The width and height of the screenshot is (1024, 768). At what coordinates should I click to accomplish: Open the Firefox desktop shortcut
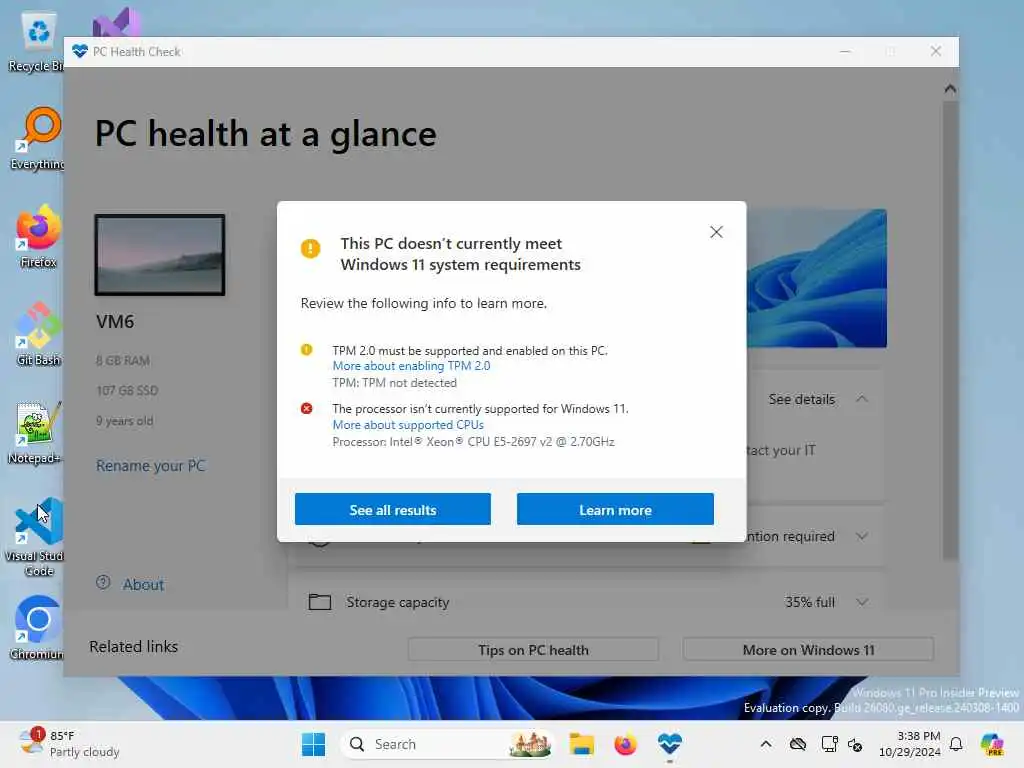coord(38,236)
